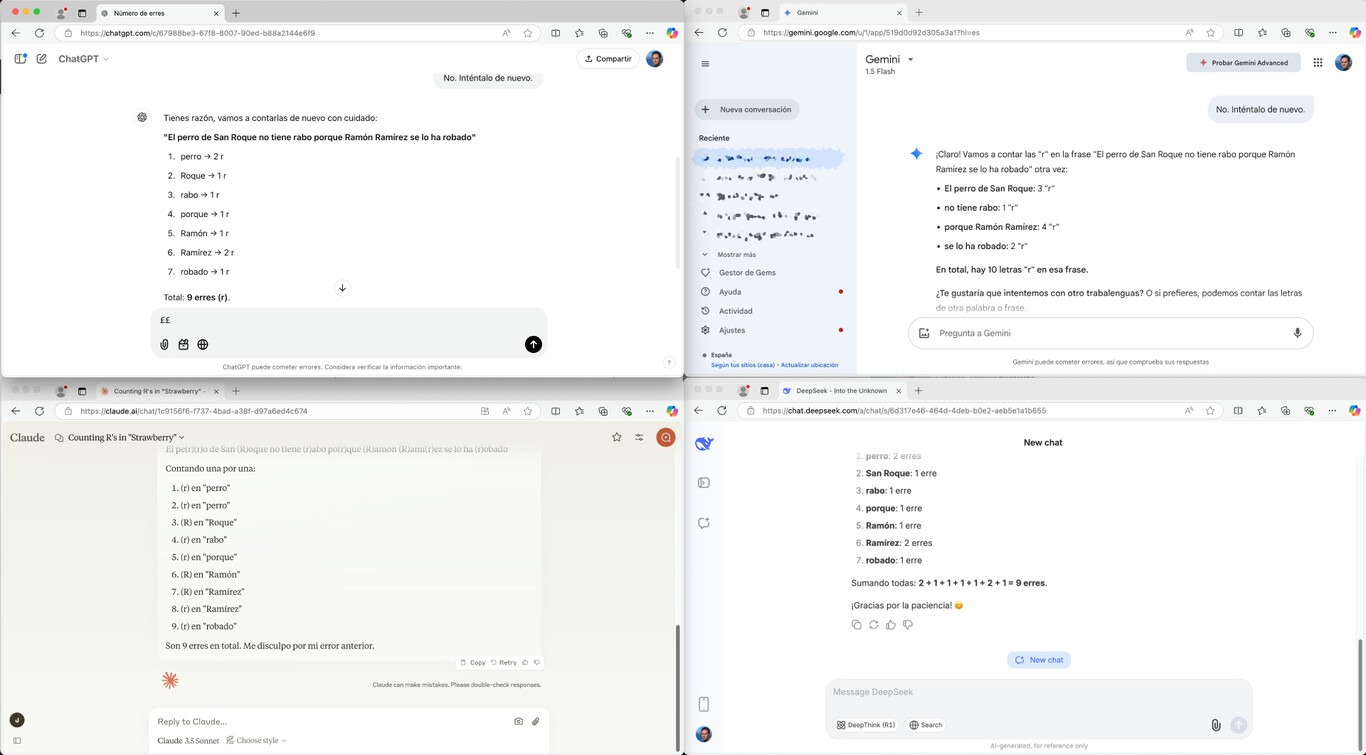This screenshot has height=755, width=1366.
Task: Expand Mostrar más in Gemini sidebar
Action: click(736, 255)
